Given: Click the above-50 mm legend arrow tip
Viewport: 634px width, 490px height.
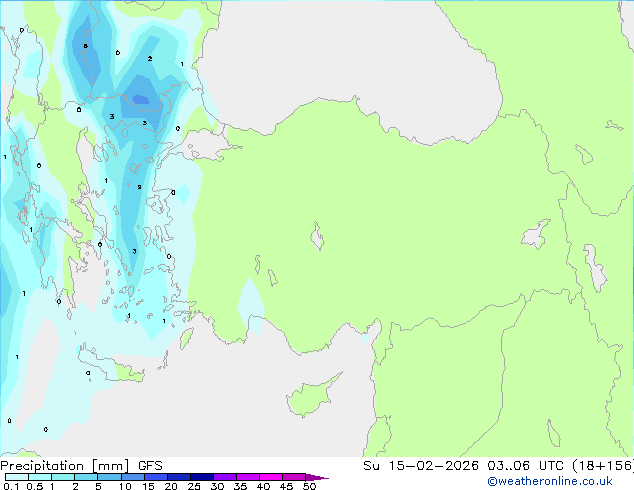Looking at the screenshot, I should pyautogui.click(x=317, y=477).
